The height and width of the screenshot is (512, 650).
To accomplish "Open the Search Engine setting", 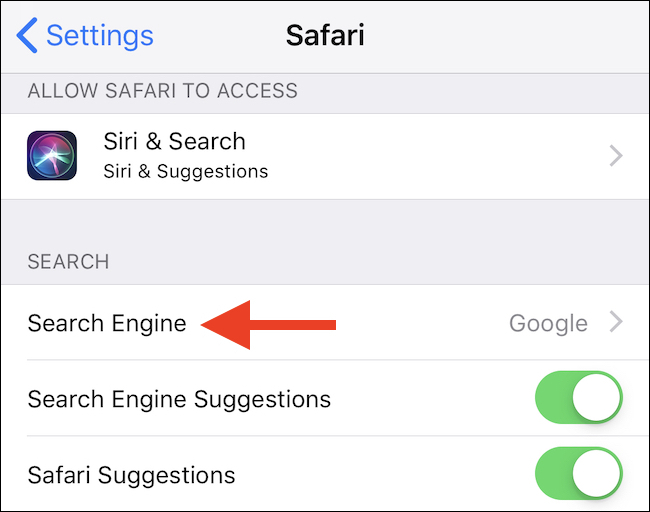I will 325,323.
